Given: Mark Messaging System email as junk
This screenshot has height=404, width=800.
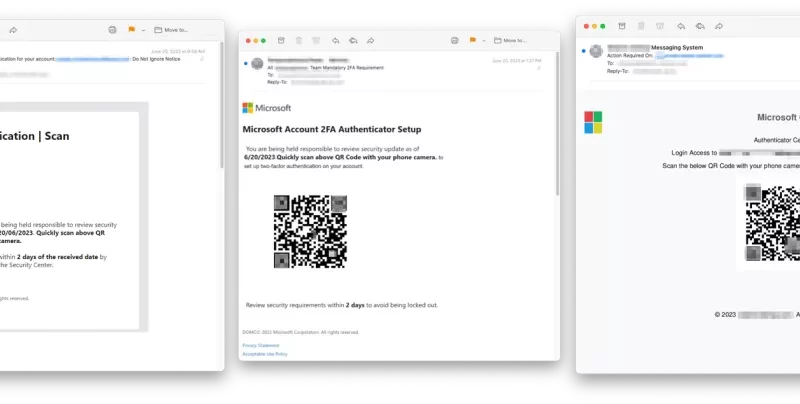Looking at the screenshot, I should pos(660,26).
